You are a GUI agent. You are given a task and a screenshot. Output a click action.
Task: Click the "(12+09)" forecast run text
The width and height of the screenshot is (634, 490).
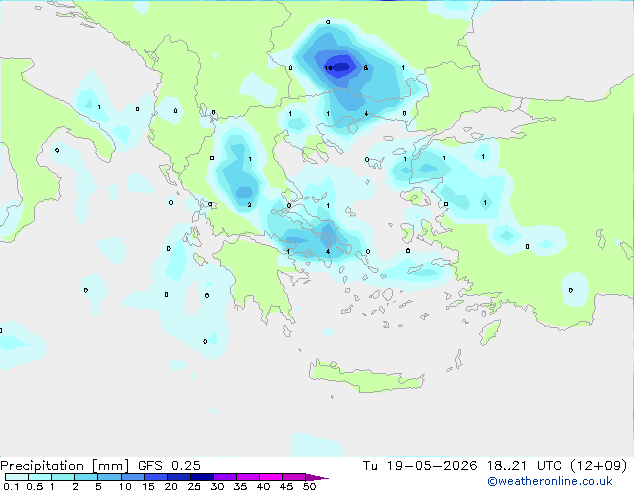(x=598, y=465)
